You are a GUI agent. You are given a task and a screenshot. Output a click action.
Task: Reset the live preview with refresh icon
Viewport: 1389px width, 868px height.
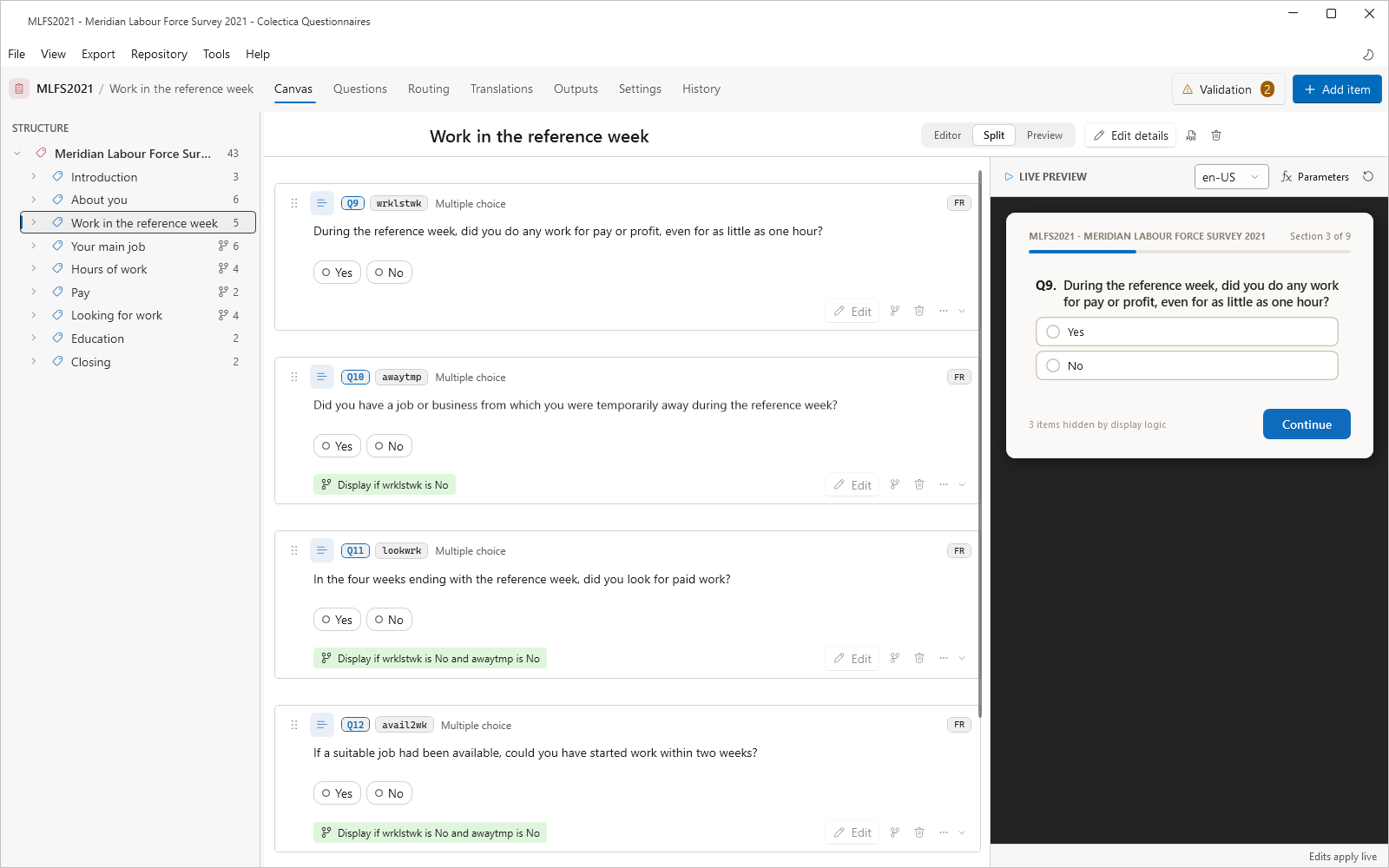(1368, 176)
